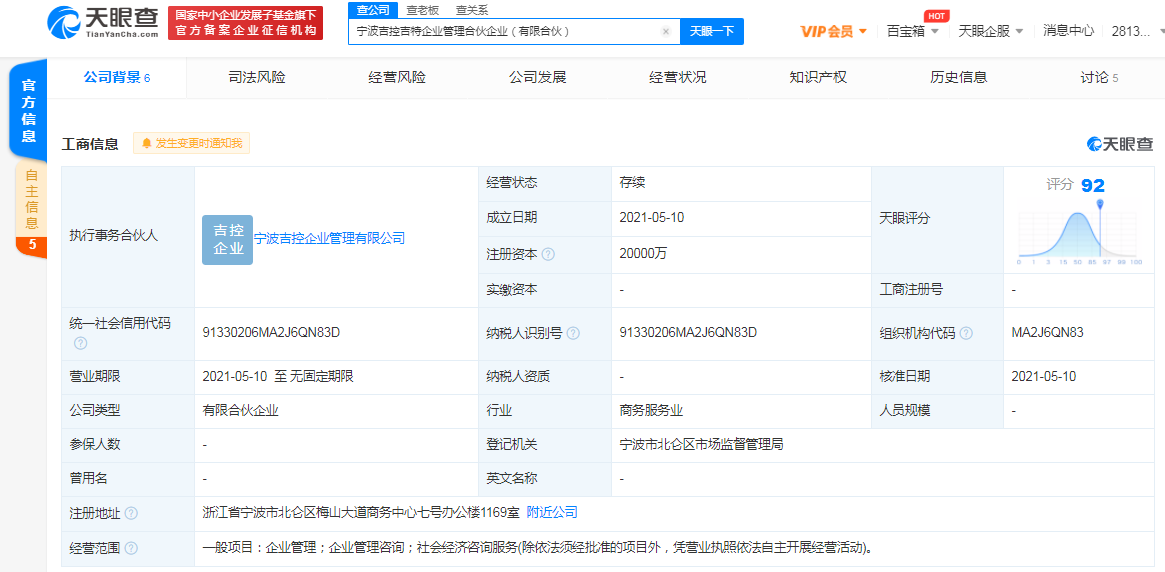This screenshot has width=1165, height=572.
Task: Click the 附近公司 link
Action: pos(552,513)
